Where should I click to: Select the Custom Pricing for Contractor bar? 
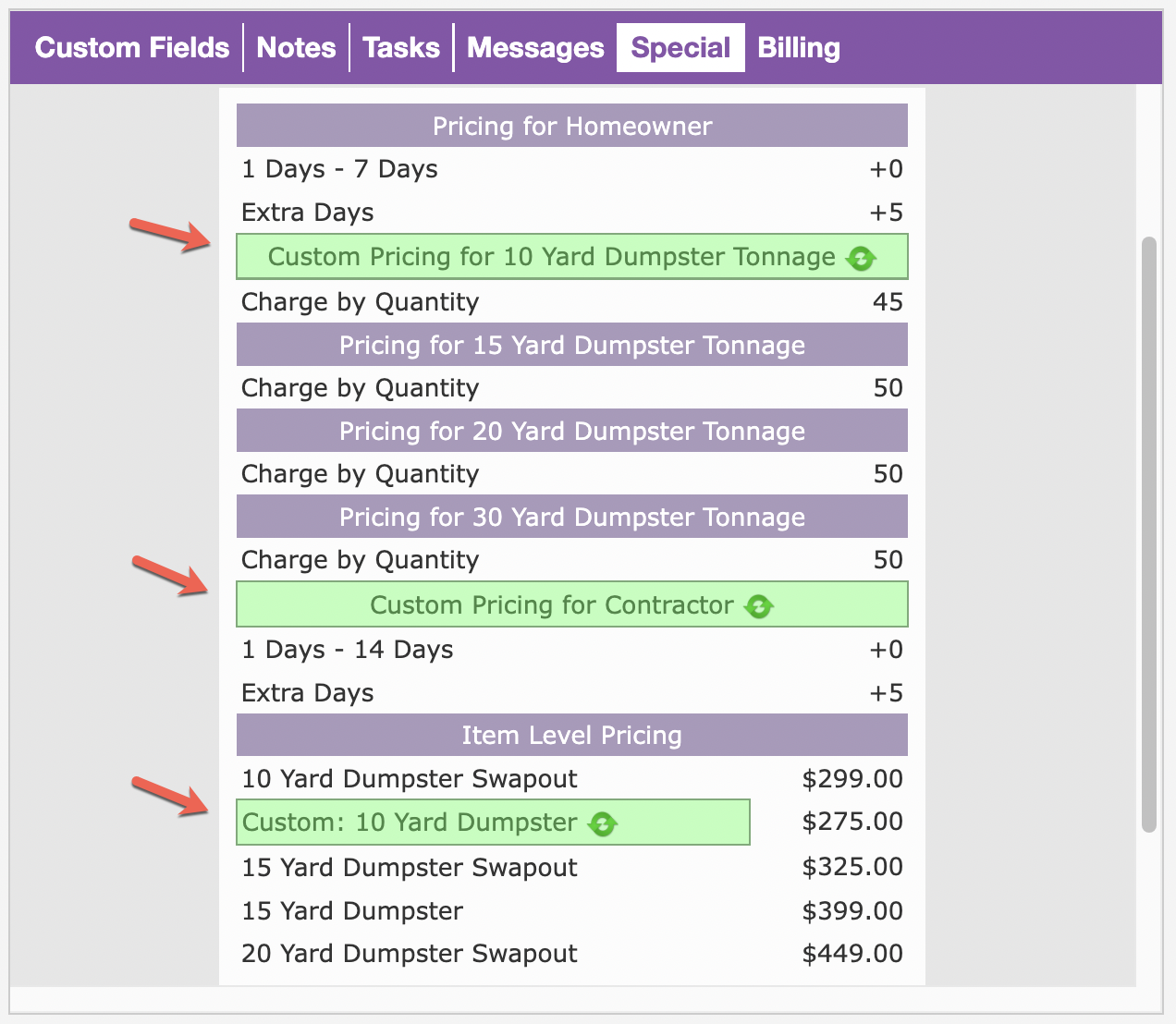[x=551, y=605]
